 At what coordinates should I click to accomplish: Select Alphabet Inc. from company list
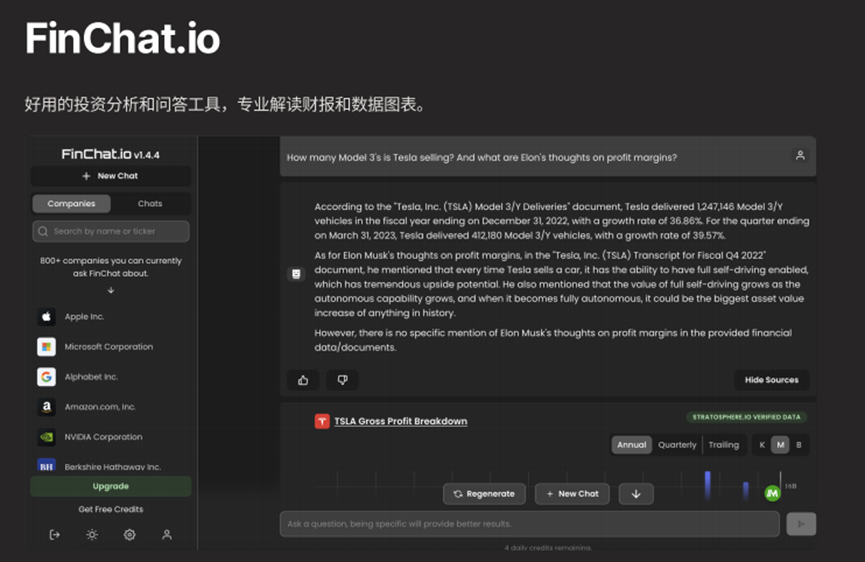pos(91,377)
